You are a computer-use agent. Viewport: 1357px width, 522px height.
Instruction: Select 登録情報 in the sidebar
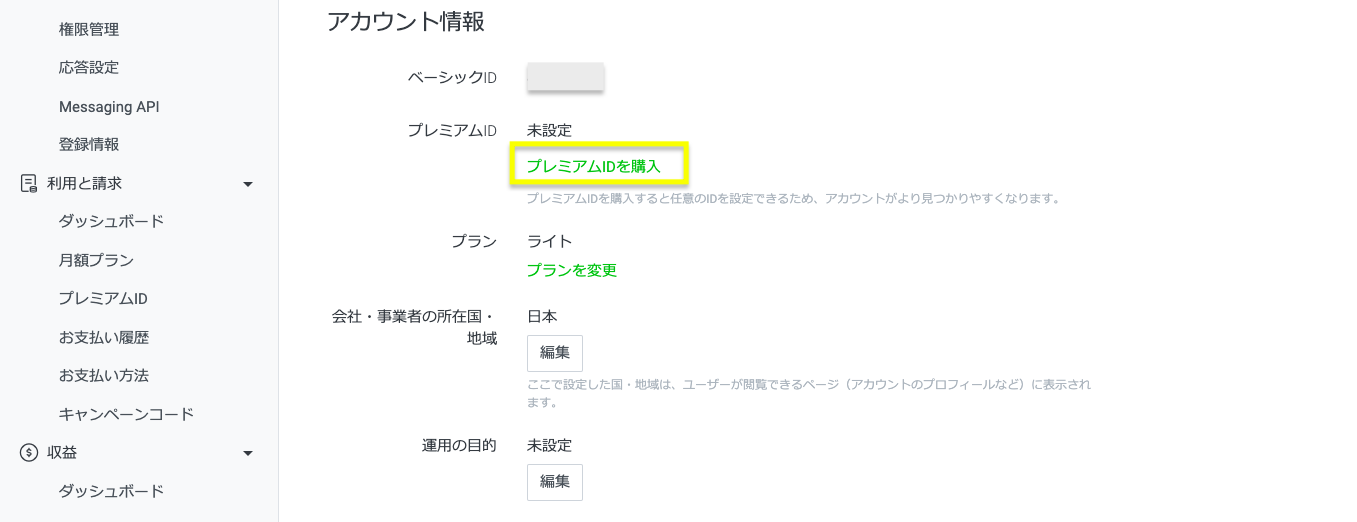[89, 145]
